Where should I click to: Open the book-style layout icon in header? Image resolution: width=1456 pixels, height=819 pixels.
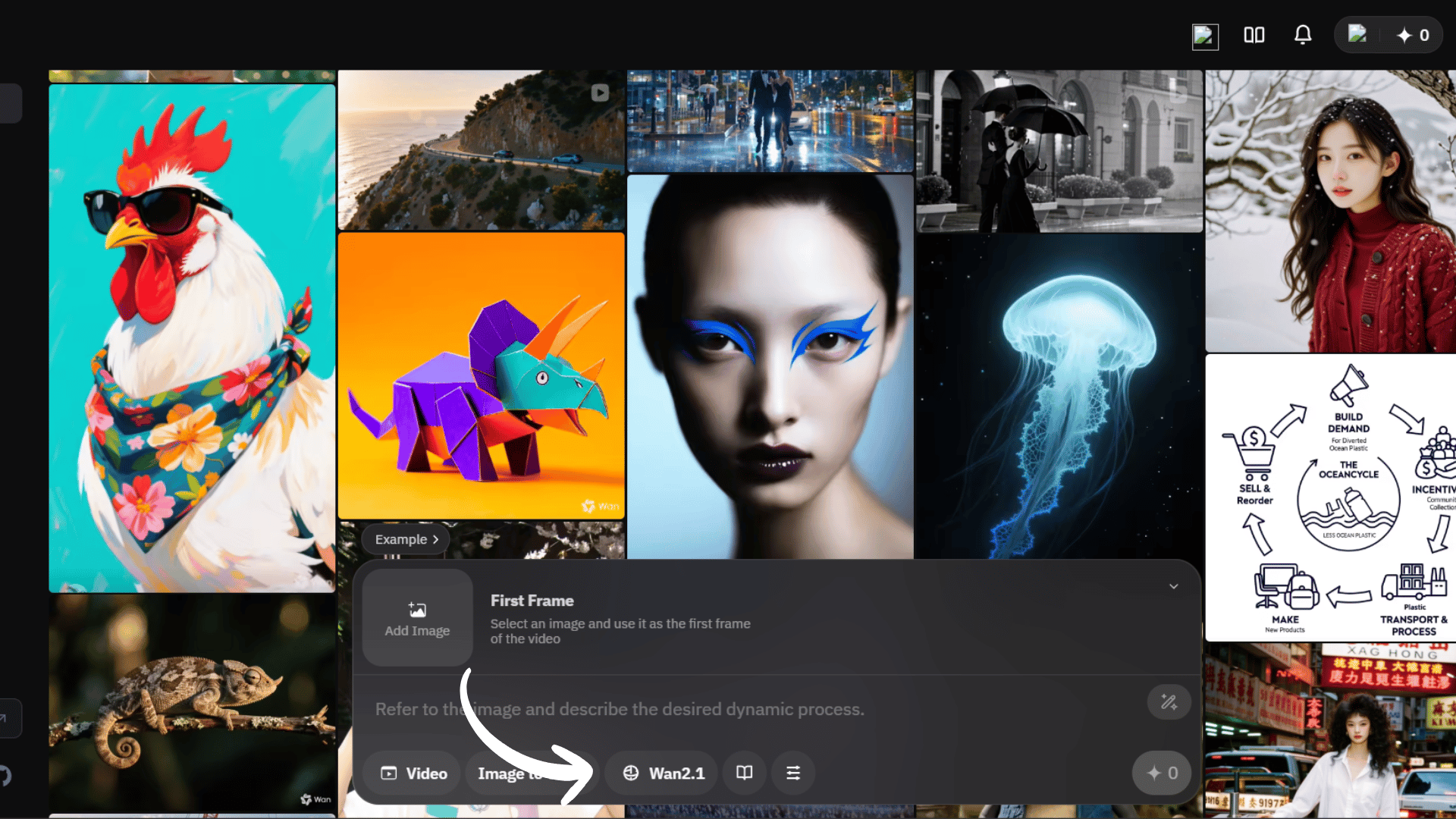tap(1254, 35)
